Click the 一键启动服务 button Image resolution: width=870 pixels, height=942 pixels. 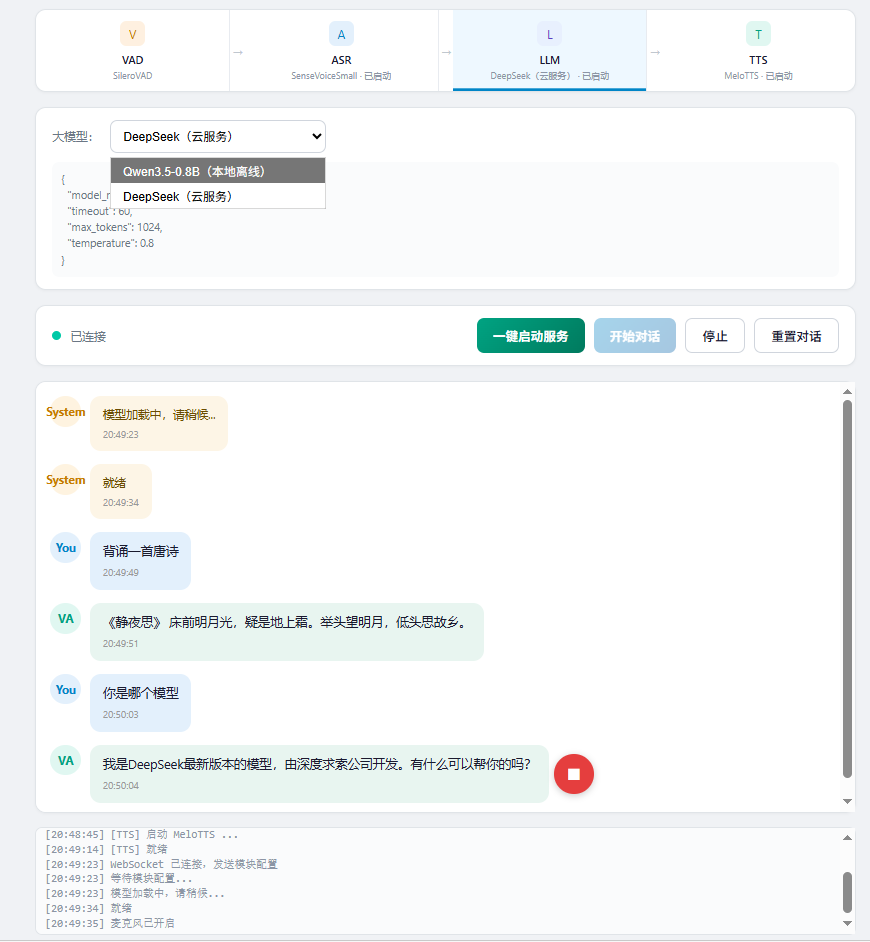click(x=531, y=336)
